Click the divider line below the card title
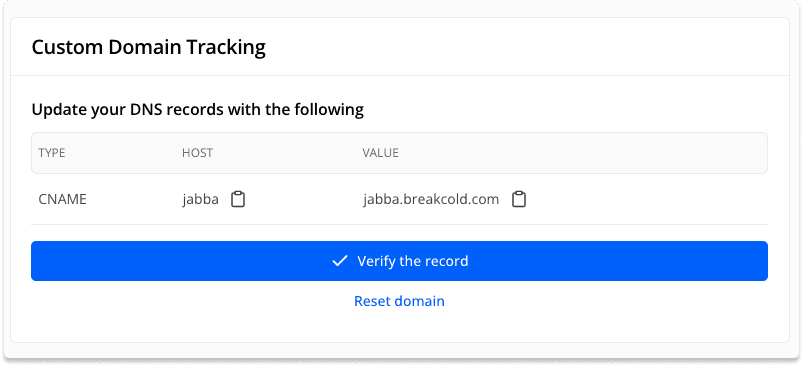This screenshot has width=803, height=366. tap(399, 76)
